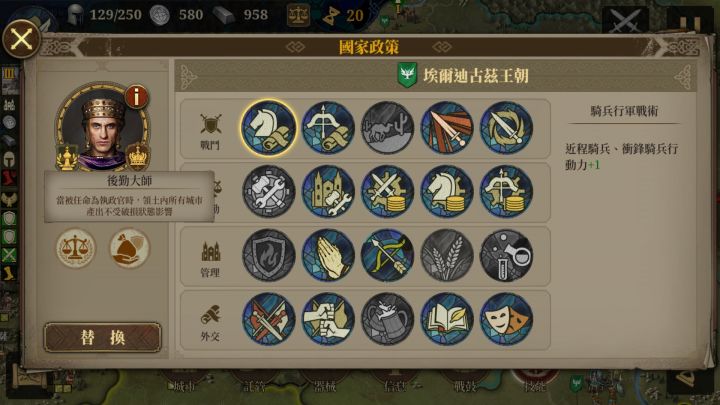This screenshot has width=720, height=405.
Task: Click the 替換 replace button
Action: (x=102, y=338)
